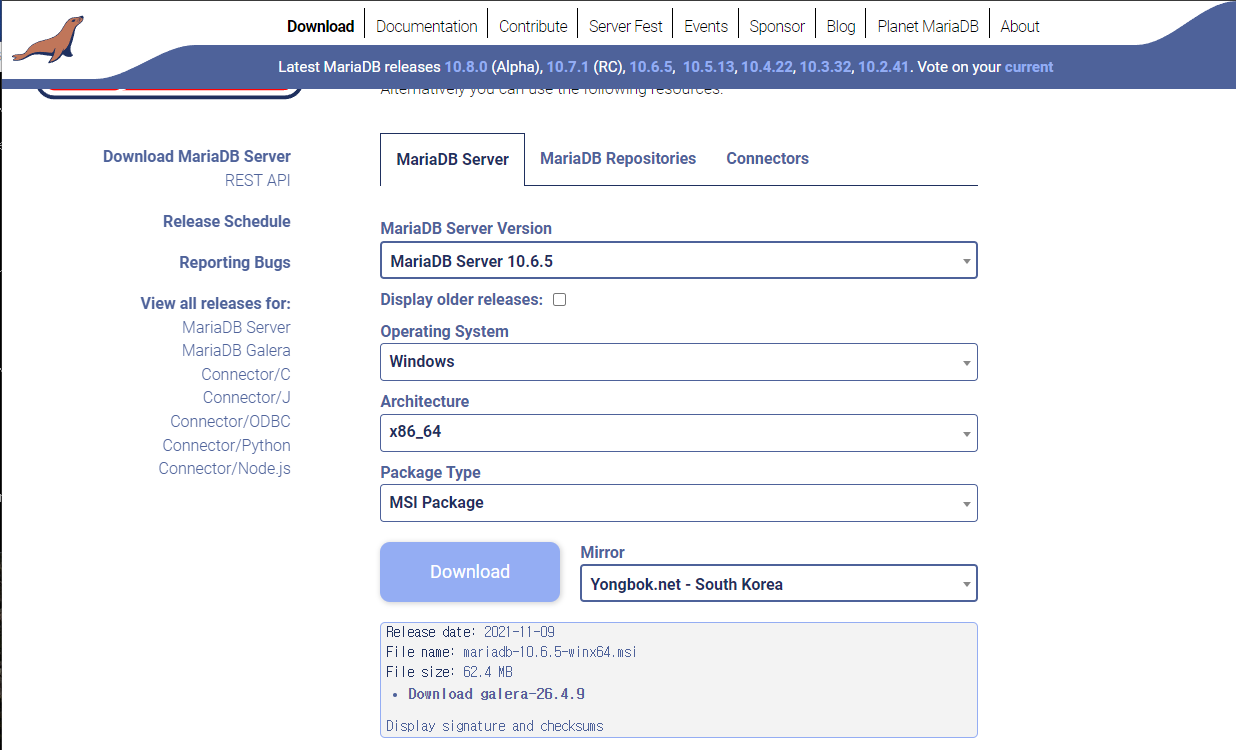Open Planet MariaDB in navigation
Viewport: 1236px width, 750px height.
(x=928, y=26)
